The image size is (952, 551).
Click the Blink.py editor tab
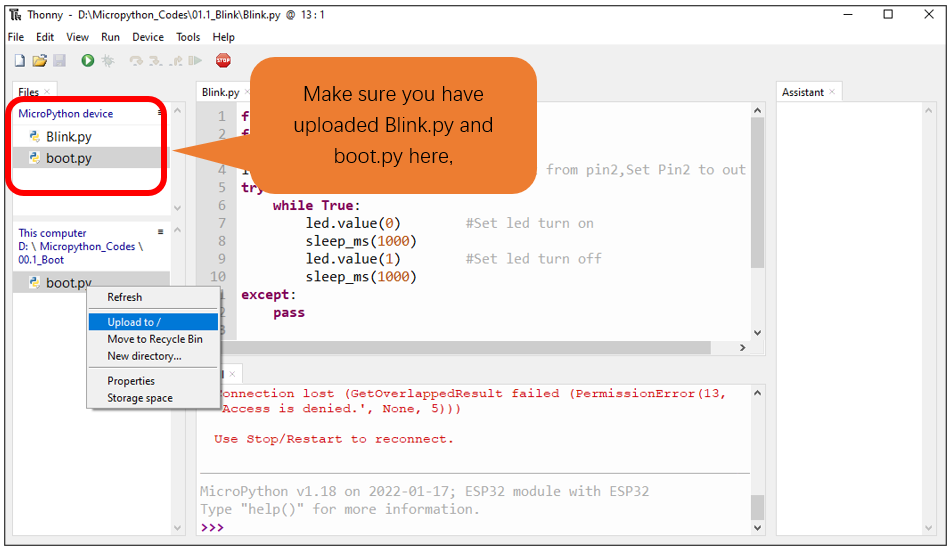click(220, 92)
